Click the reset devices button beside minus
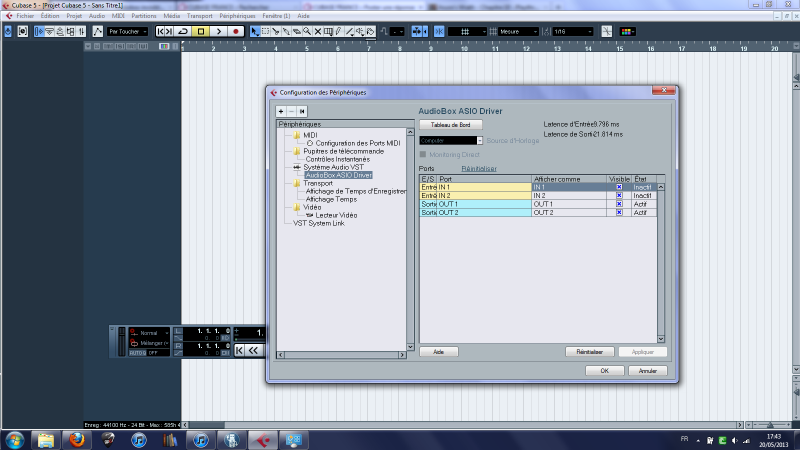The width and height of the screenshot is (800, 450). 302,111
